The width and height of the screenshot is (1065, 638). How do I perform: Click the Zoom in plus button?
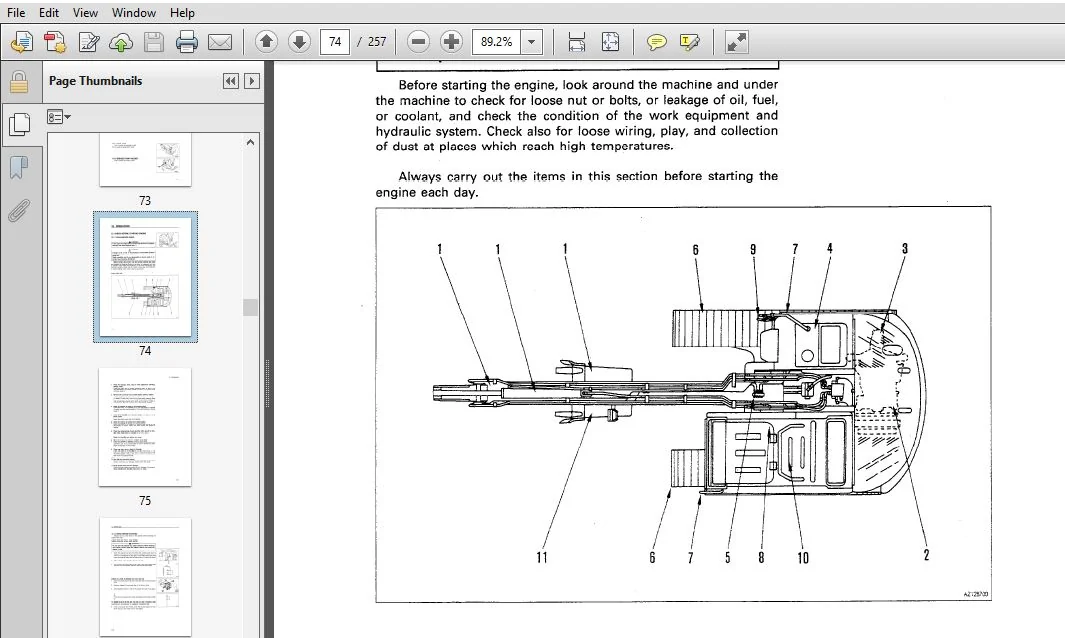click(x=451, y=42)
